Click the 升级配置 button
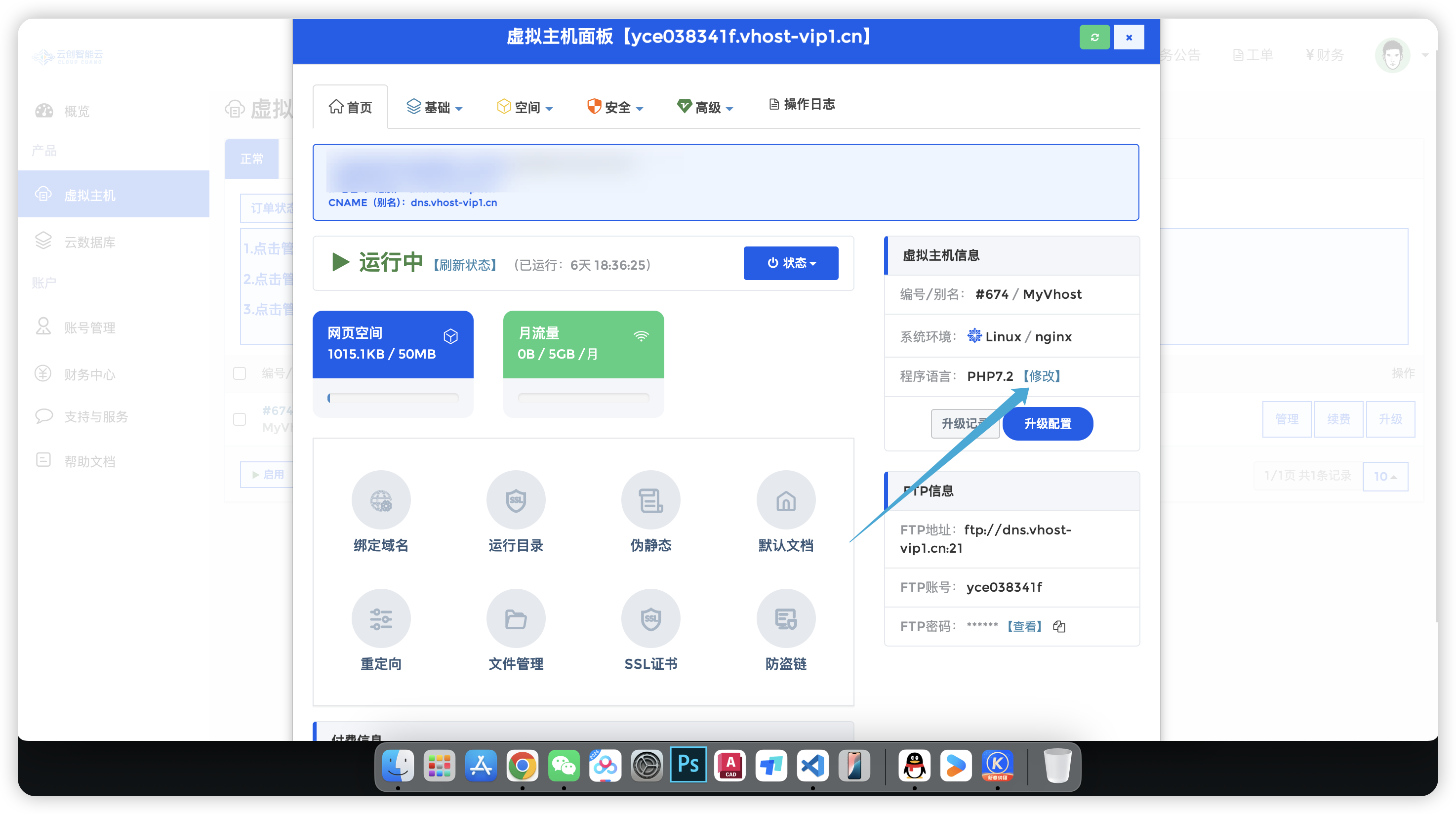This screenshot has height=814, width=1456. click(1048, 423)
